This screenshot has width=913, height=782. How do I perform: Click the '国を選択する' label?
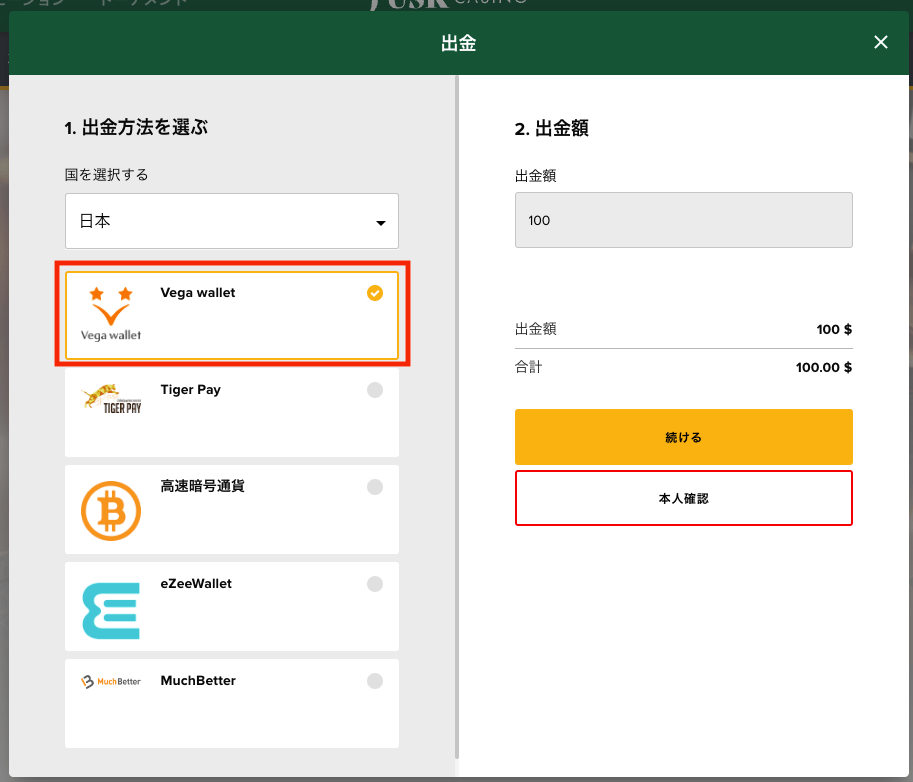[x=107, y=175]
